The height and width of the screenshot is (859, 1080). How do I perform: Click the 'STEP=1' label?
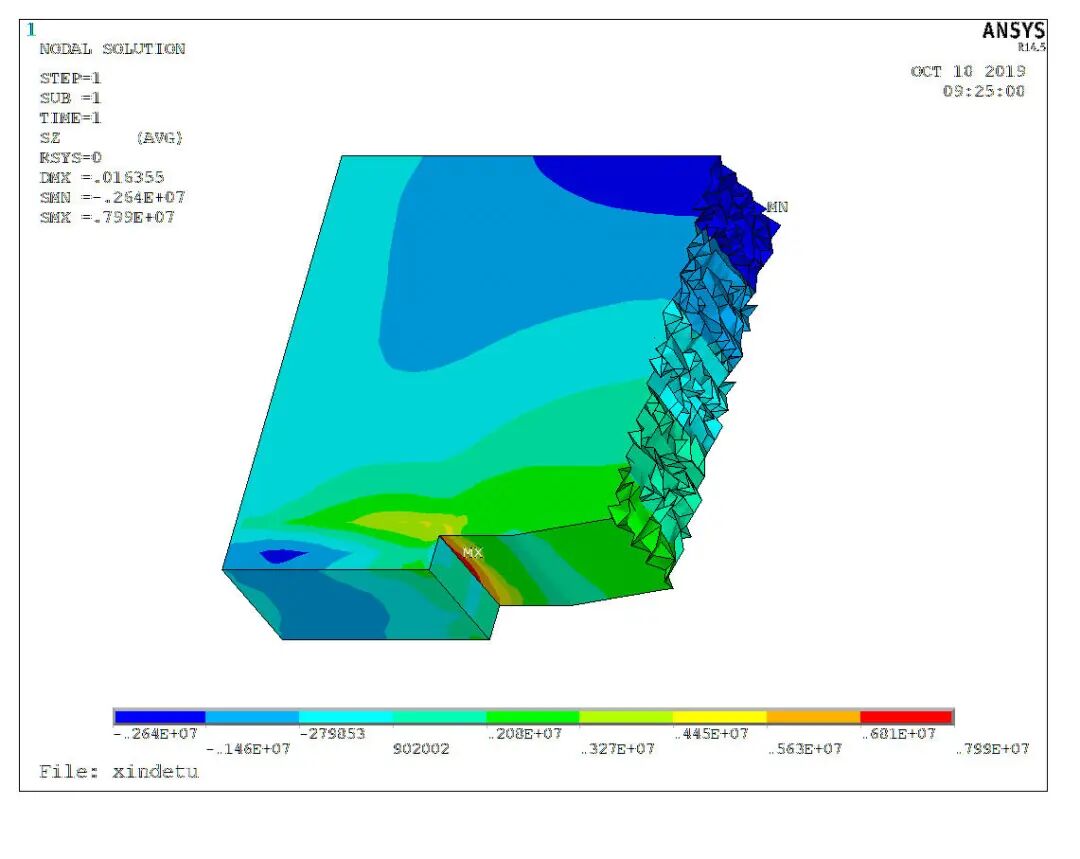(x=70, y=78)
